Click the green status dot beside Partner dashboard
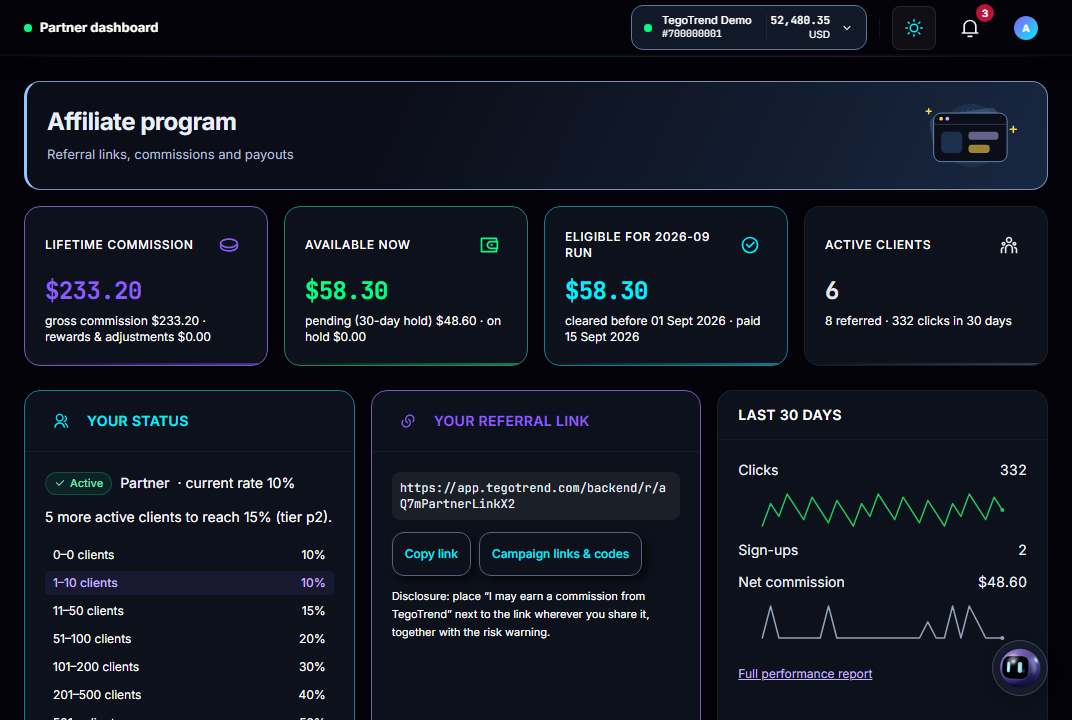This screenshot has width=1072, height=720. [x=28, y=28]
